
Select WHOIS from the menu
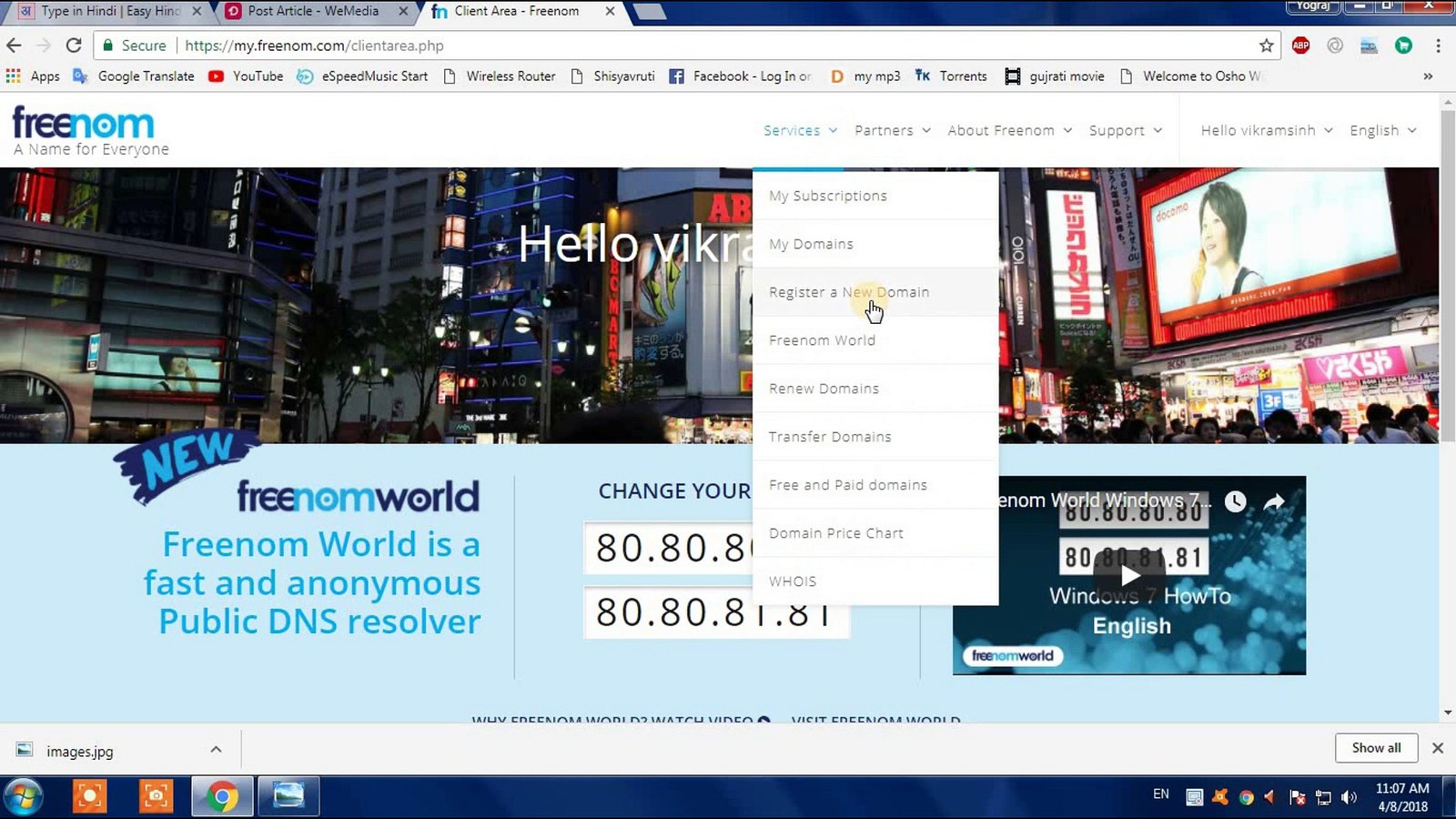point(793,581)
